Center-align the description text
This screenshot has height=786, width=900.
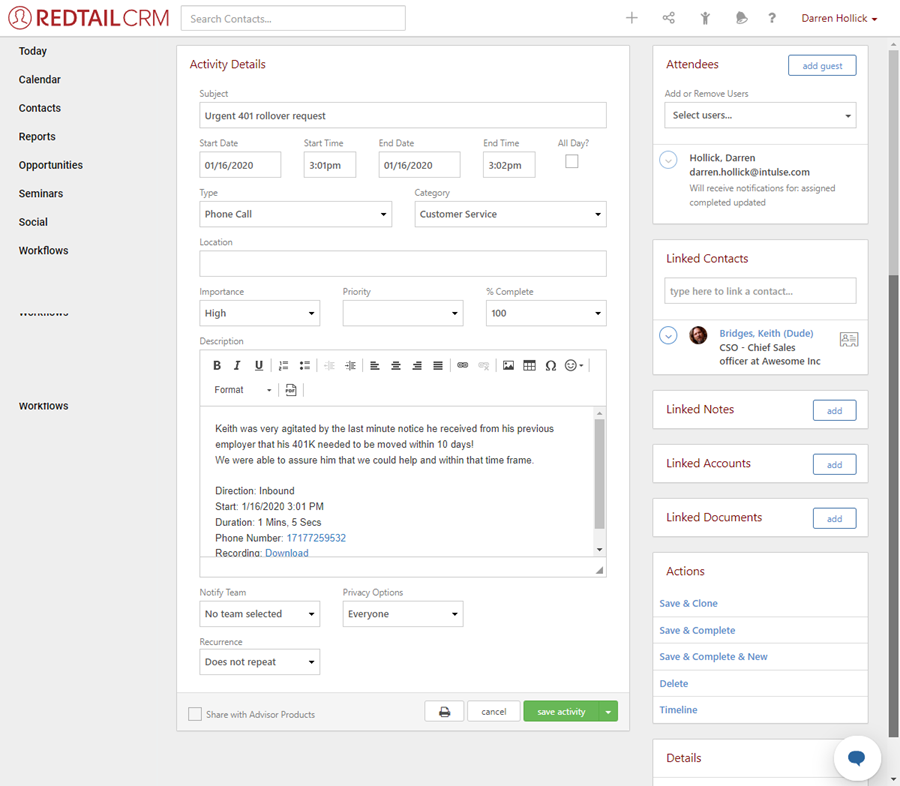[x=396, y=366]
